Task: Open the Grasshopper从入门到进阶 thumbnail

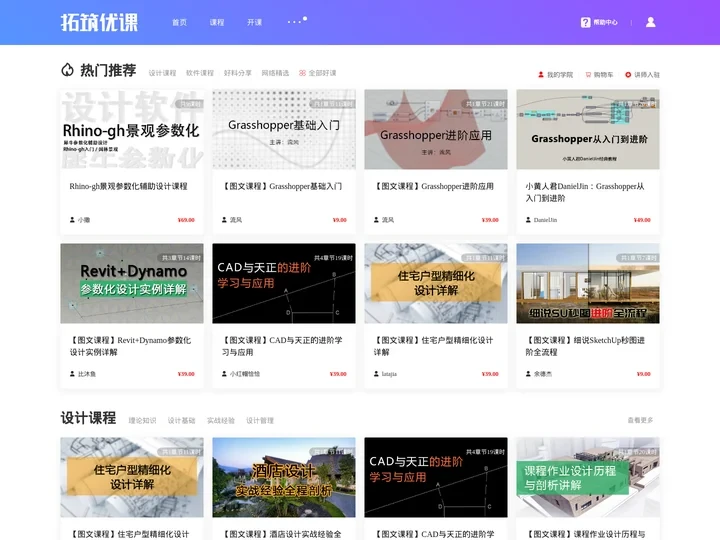Action: coord(588,129)
